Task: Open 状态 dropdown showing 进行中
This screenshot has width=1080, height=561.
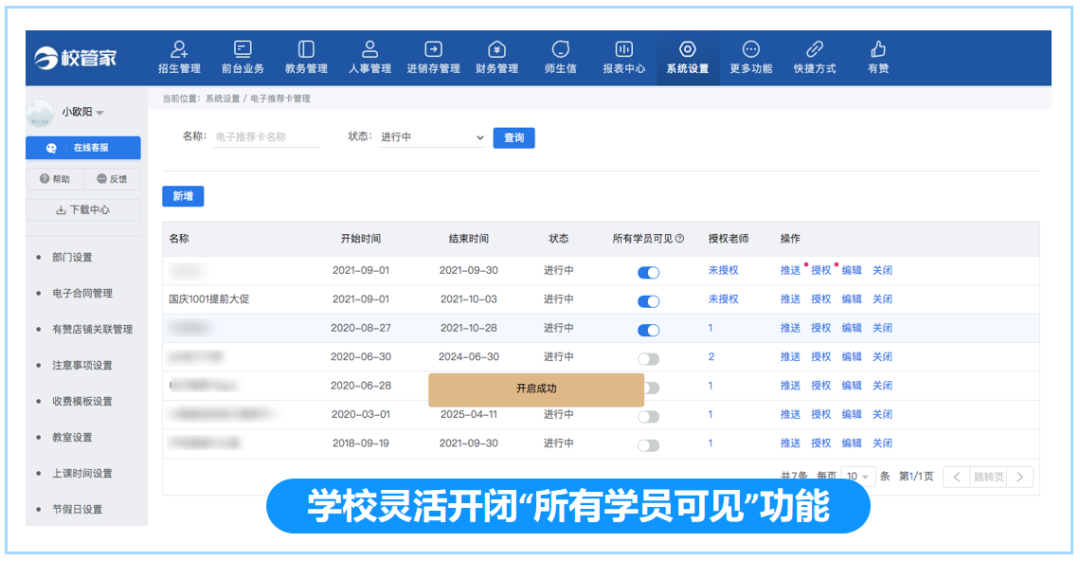Action: coord(432,137)
